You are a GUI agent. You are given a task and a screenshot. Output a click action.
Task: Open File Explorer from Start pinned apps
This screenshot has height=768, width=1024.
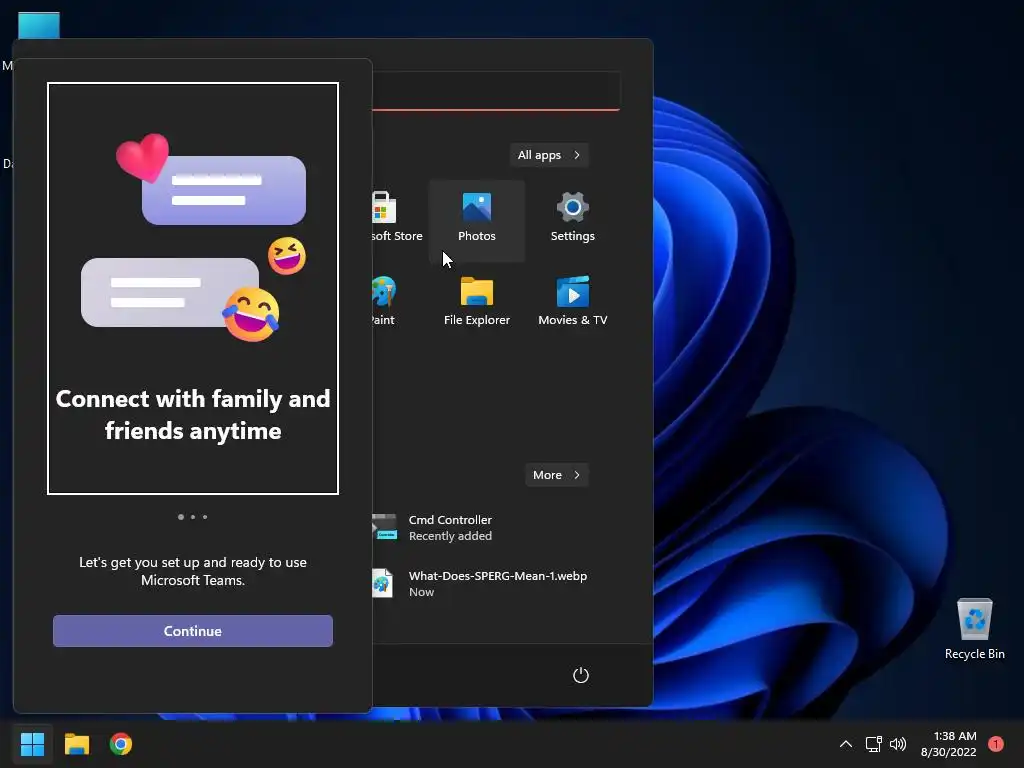(x=477, y=302)
